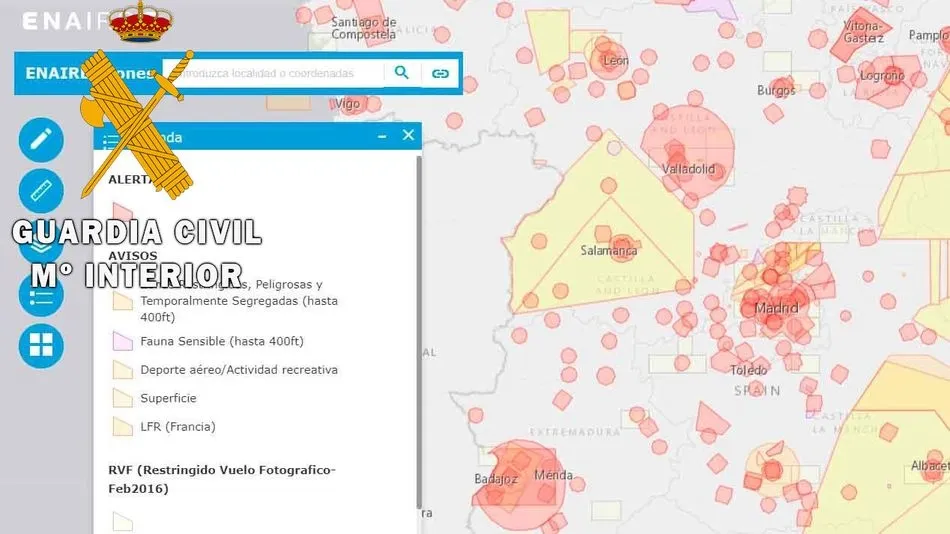Click the Deporte aéreo/Actividad recreativa swatch
Viewport: 950px width, 534px height.
(x=123, y=370)
